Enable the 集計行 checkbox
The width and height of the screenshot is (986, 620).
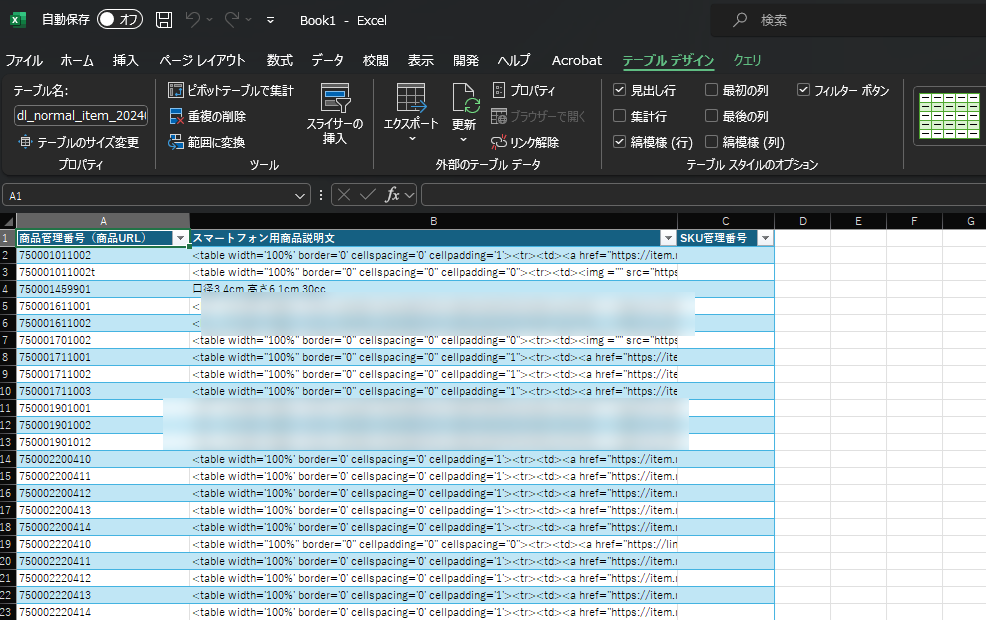pos(619,116)
